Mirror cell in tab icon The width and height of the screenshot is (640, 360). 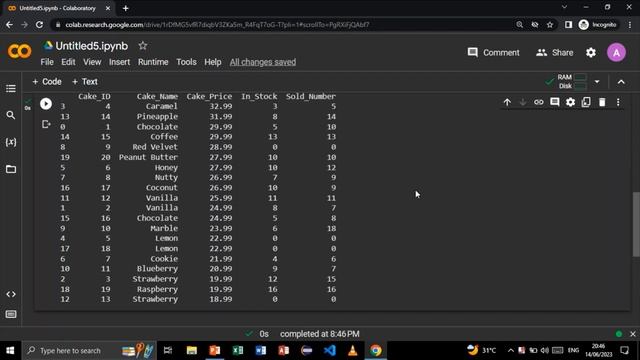(586, 102)
